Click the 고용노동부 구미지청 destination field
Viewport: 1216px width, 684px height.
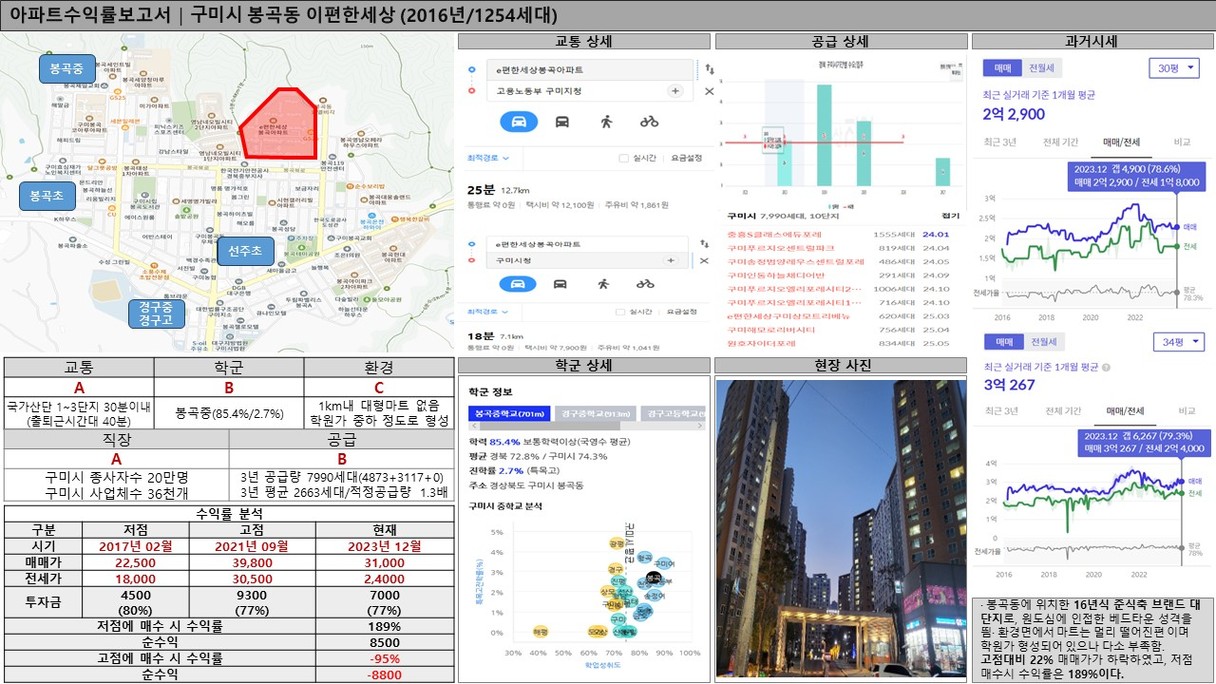(x=589, y=91)
